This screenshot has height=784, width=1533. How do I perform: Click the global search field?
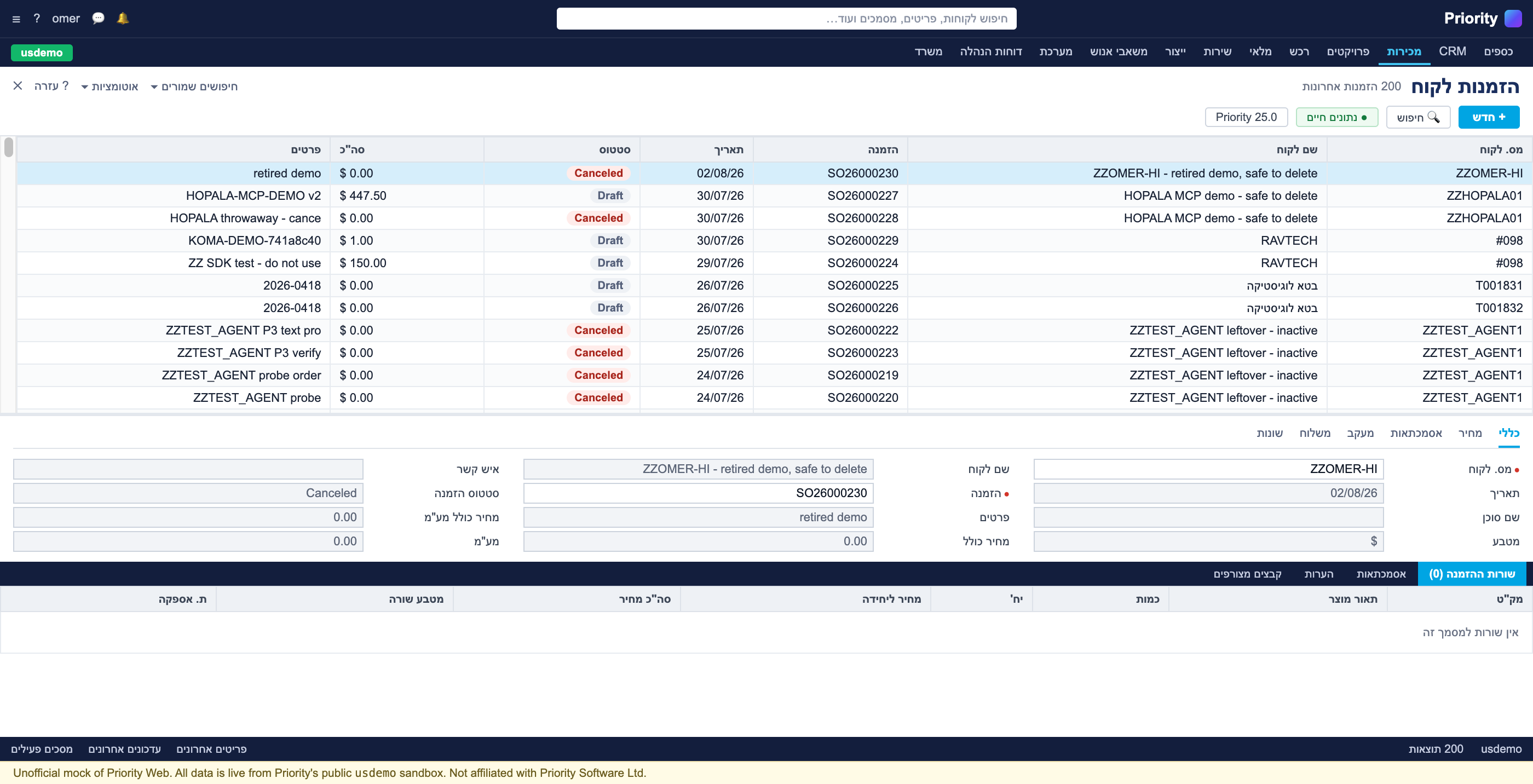786,19
